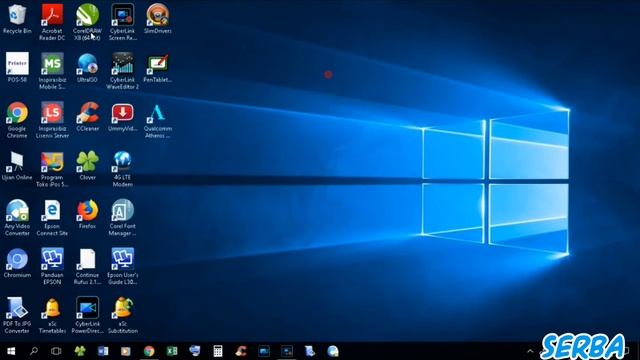The width and height of the screenshot is (640, 360).
Task: Select the CorelDRAW X8 desktop shortcut
Action: coord(87,22)
